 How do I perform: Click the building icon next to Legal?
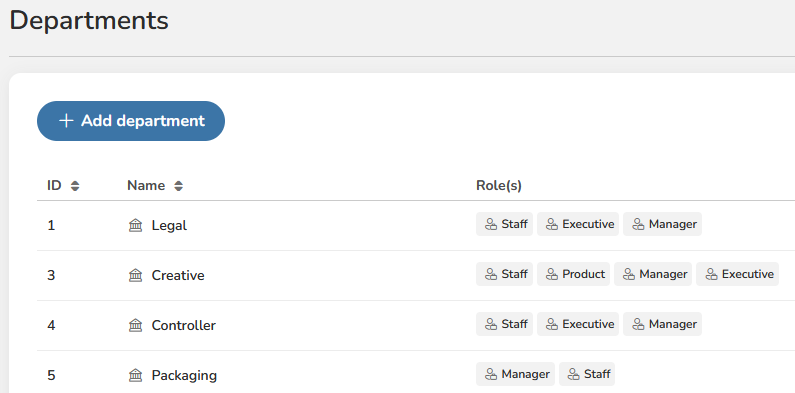[135, 225]
